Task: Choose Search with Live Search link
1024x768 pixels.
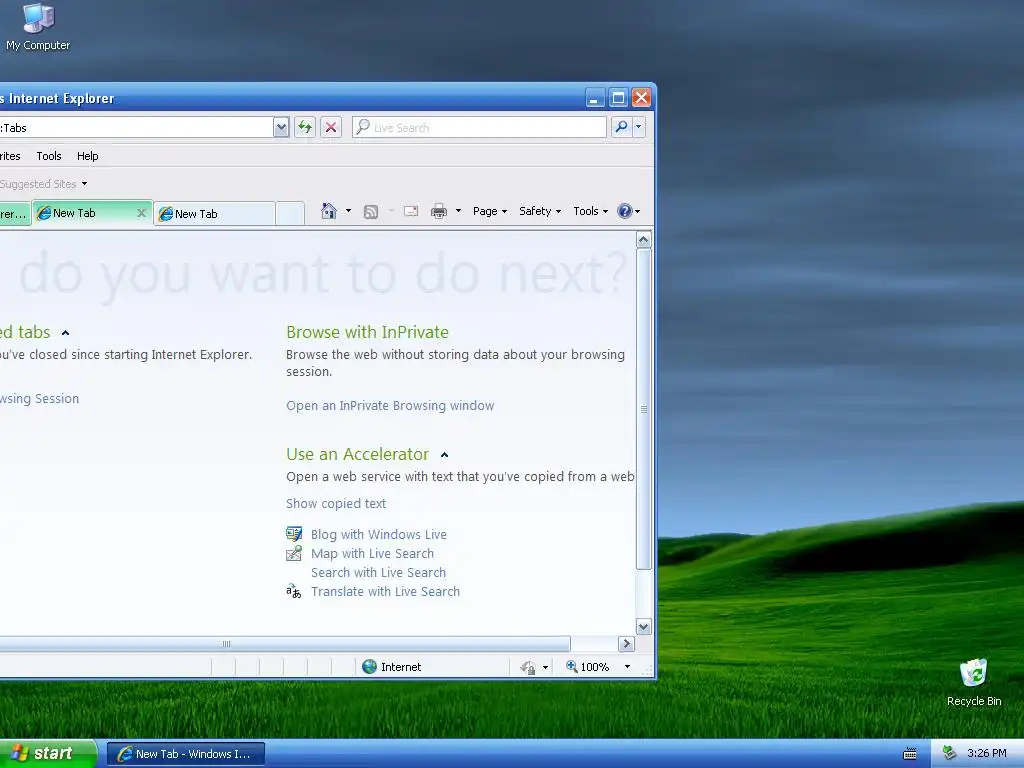Action: coord(378,572)
